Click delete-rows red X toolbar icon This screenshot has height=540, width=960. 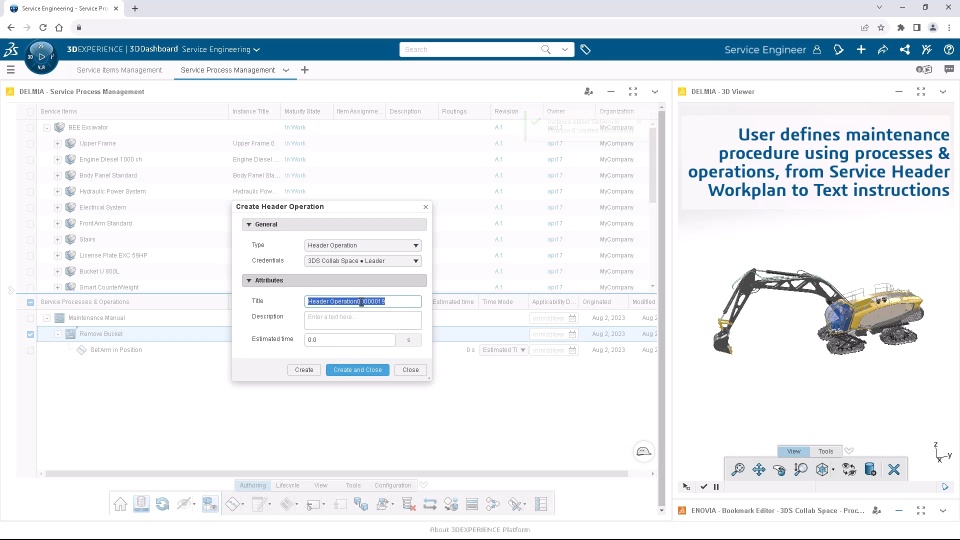(408, 504)
